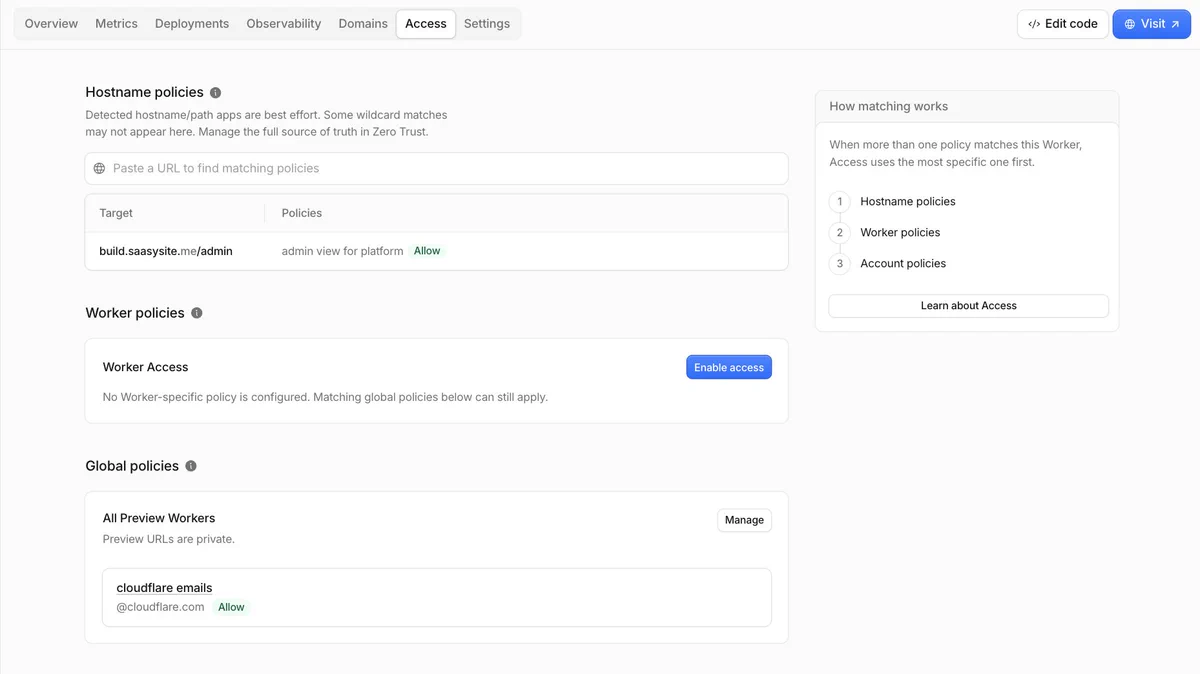
Task: Click the Edit code button
Action: pyautogui.click(x=1063, y=24)
